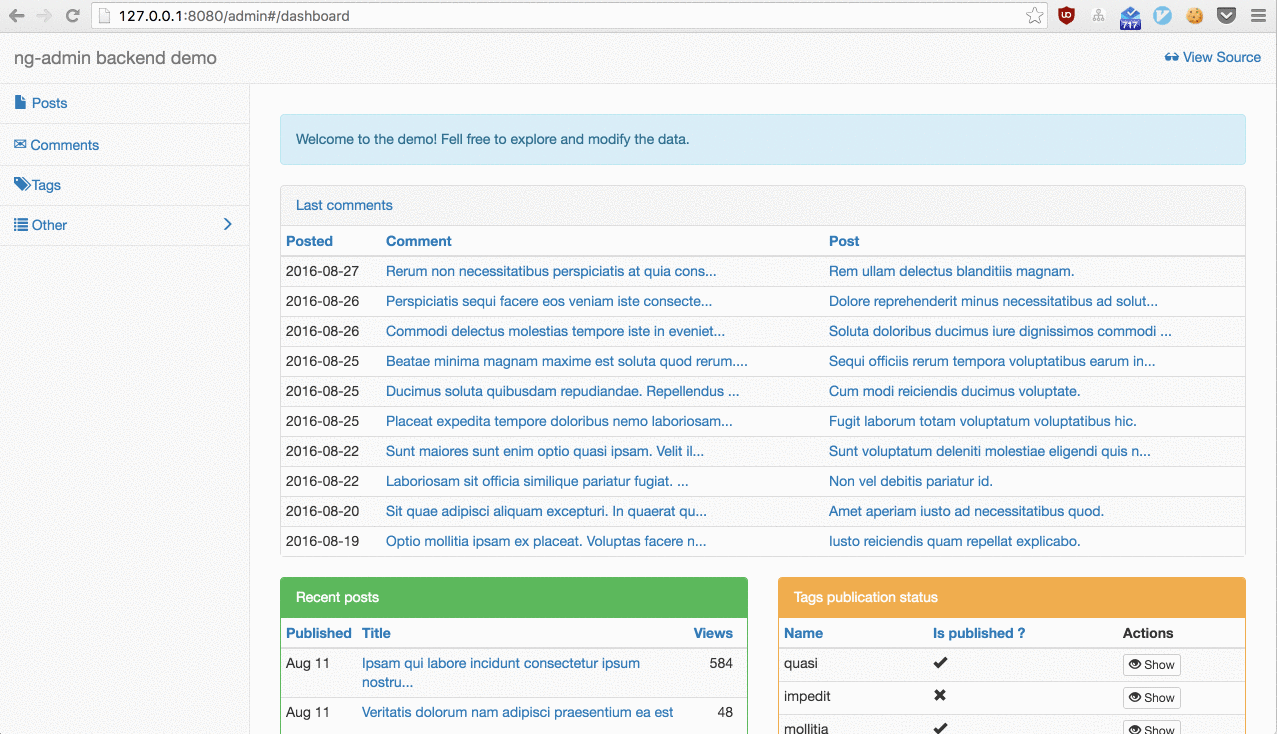Screen dimensions: 1277x734
Task: Show the quasi tag
Action: point(1151,665)
